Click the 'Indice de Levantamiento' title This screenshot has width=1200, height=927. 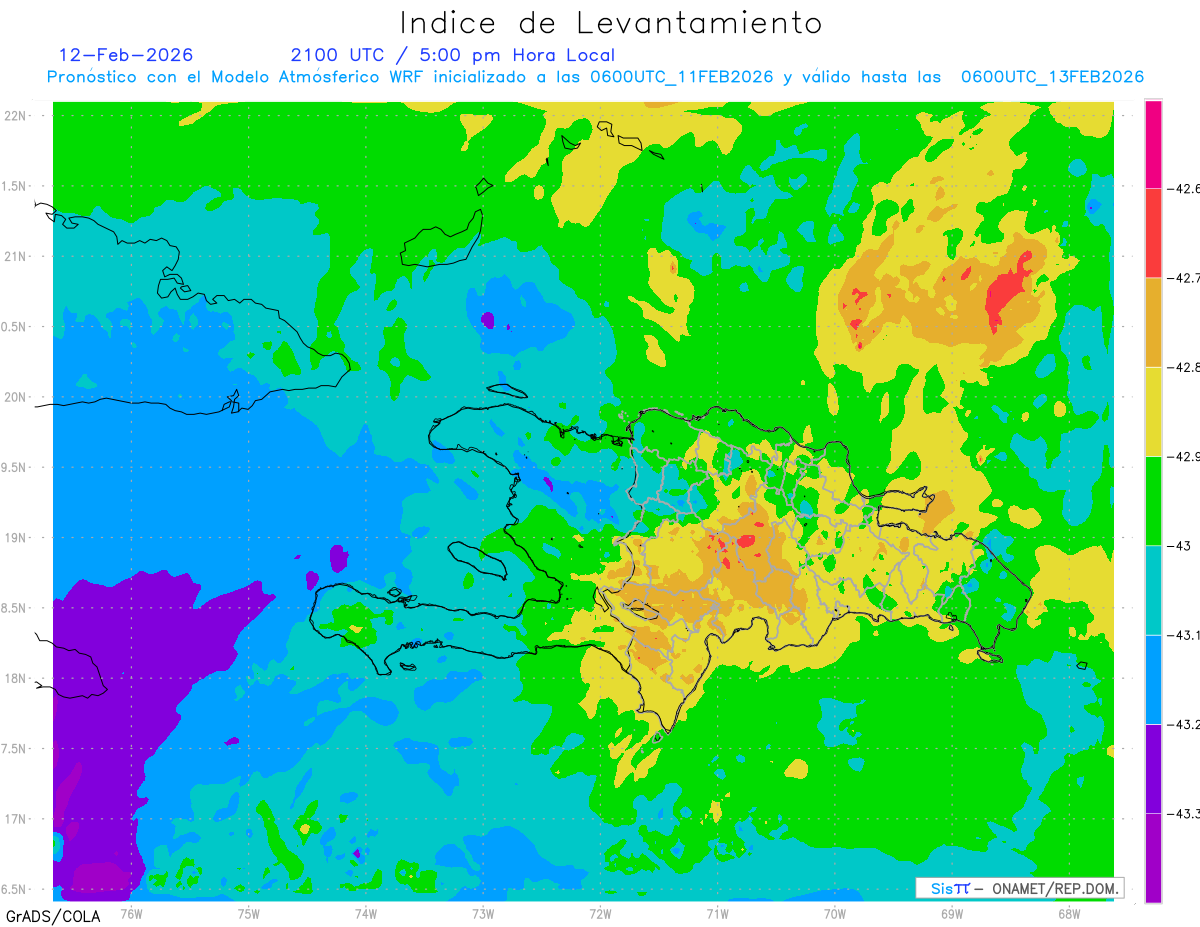tap(611, 23)
